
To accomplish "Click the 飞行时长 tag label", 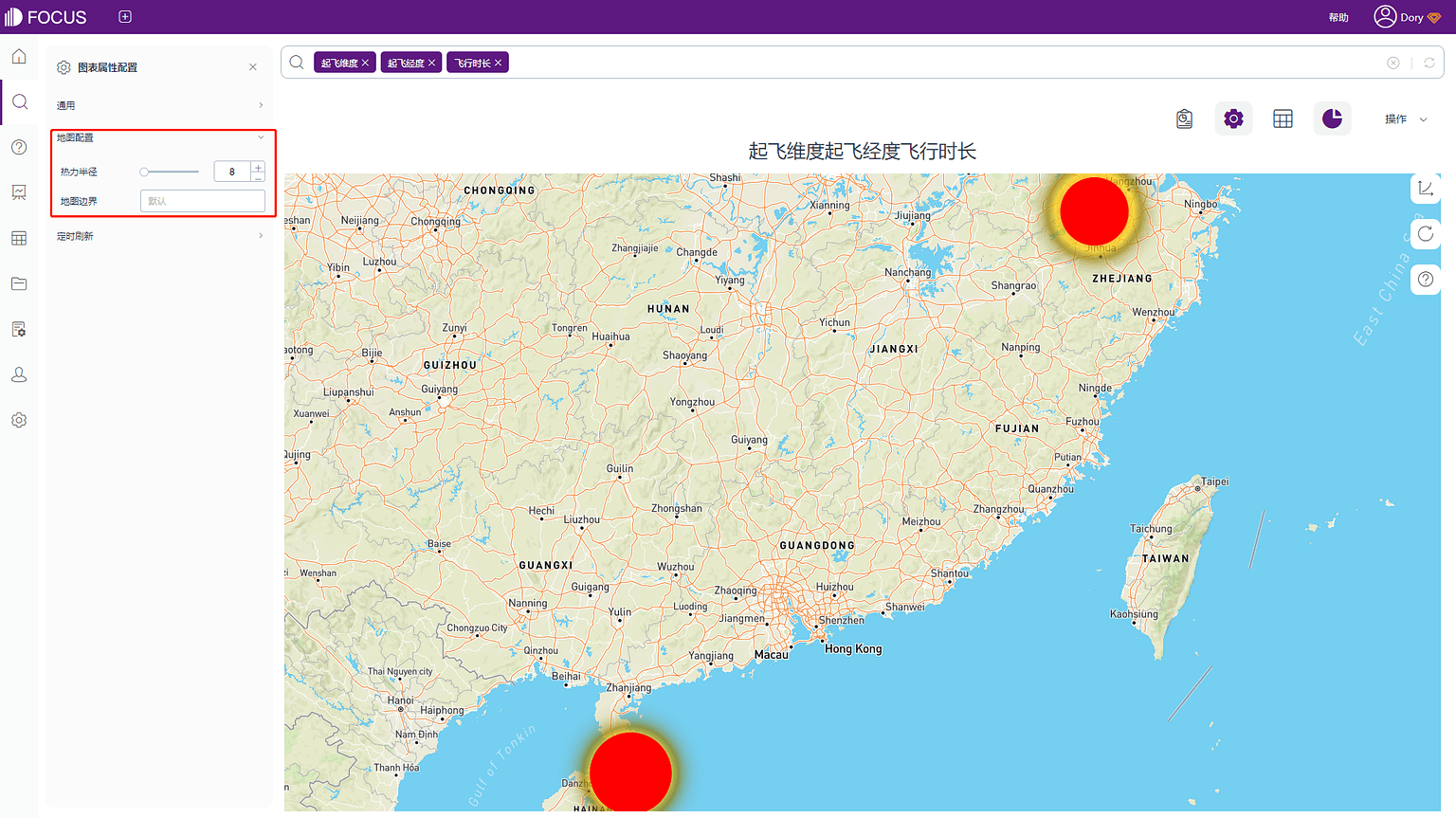I will click(472, 64).
